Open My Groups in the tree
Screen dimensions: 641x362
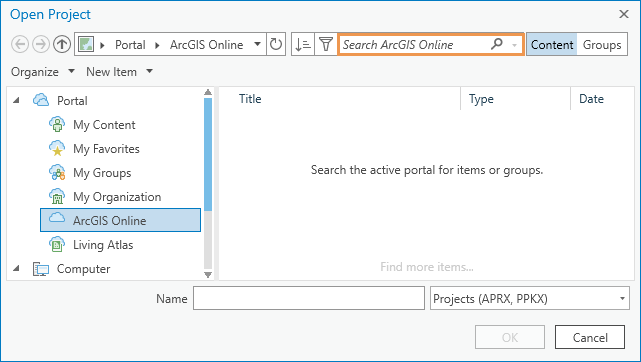click(x=102, y=173)
